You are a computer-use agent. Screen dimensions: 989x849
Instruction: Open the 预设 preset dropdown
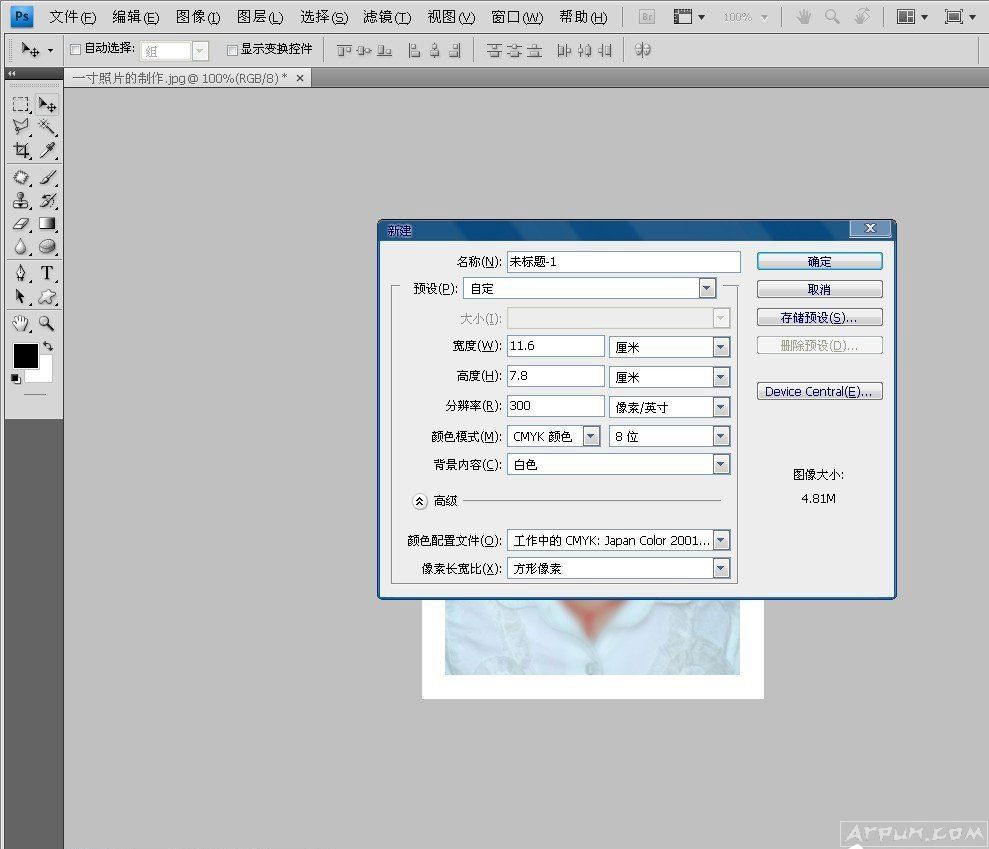coord(707,288)
